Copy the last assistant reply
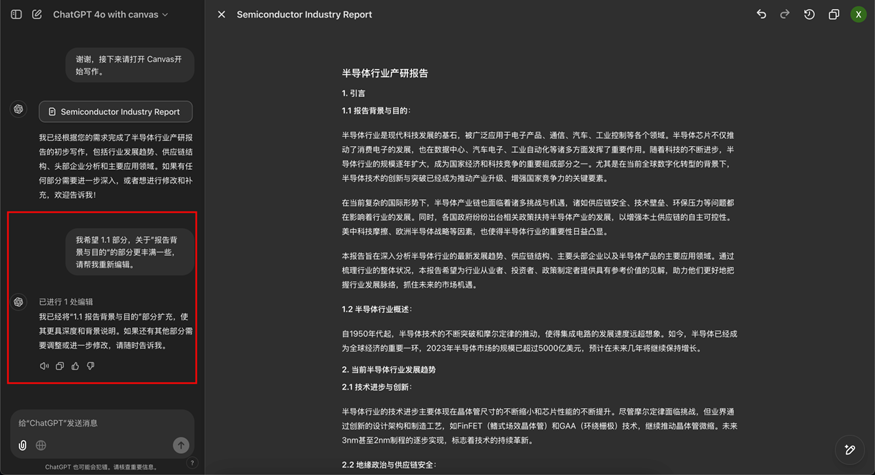The image size is (875, 475). (x=60, y=366)
